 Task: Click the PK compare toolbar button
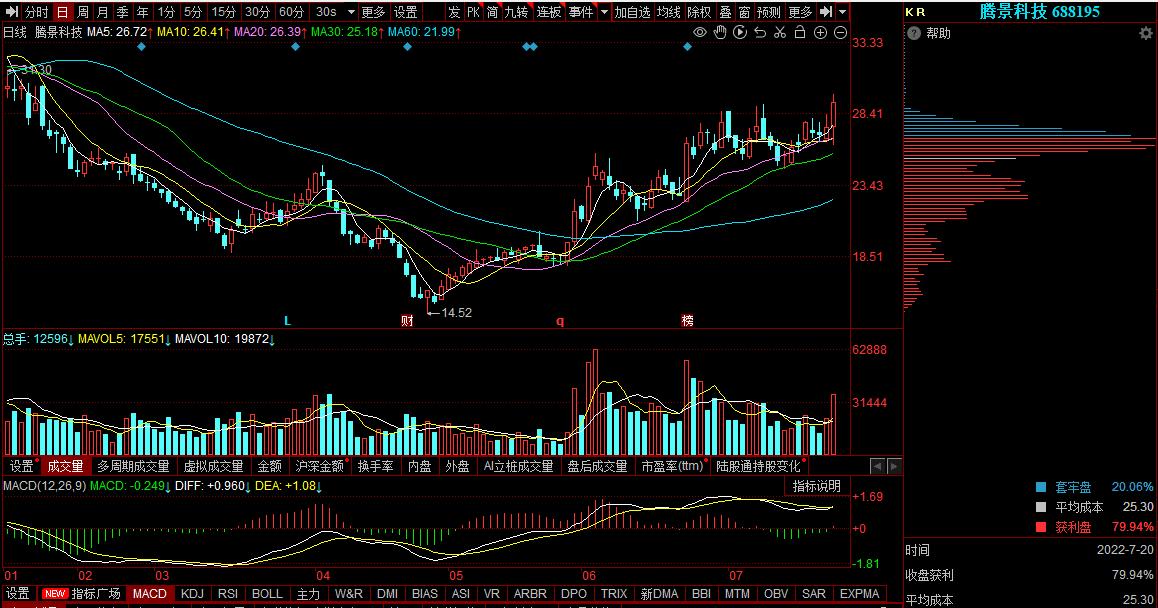(473, 12)
